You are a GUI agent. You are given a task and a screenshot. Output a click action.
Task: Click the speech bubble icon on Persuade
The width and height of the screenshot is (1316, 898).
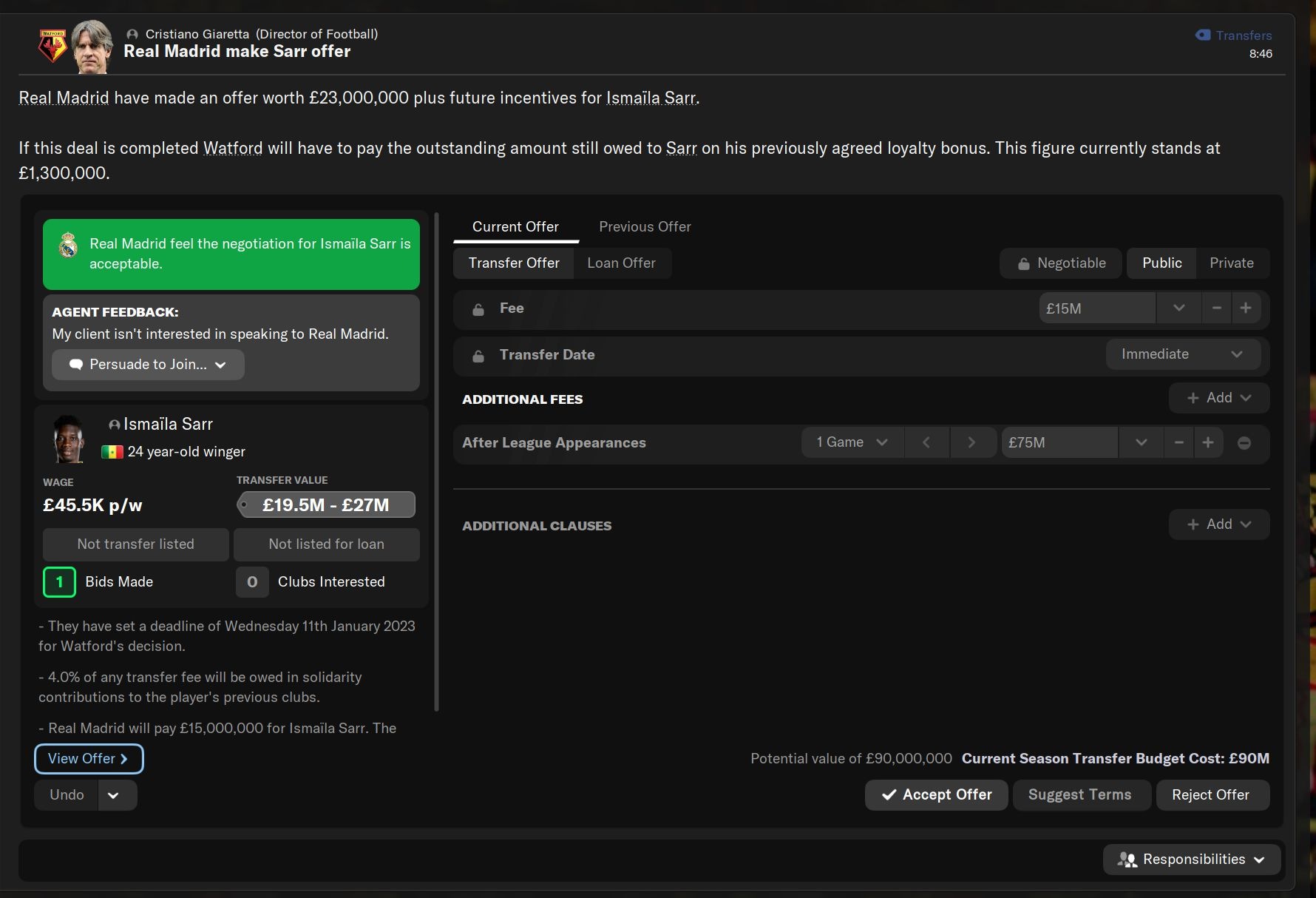coord(75,365)
